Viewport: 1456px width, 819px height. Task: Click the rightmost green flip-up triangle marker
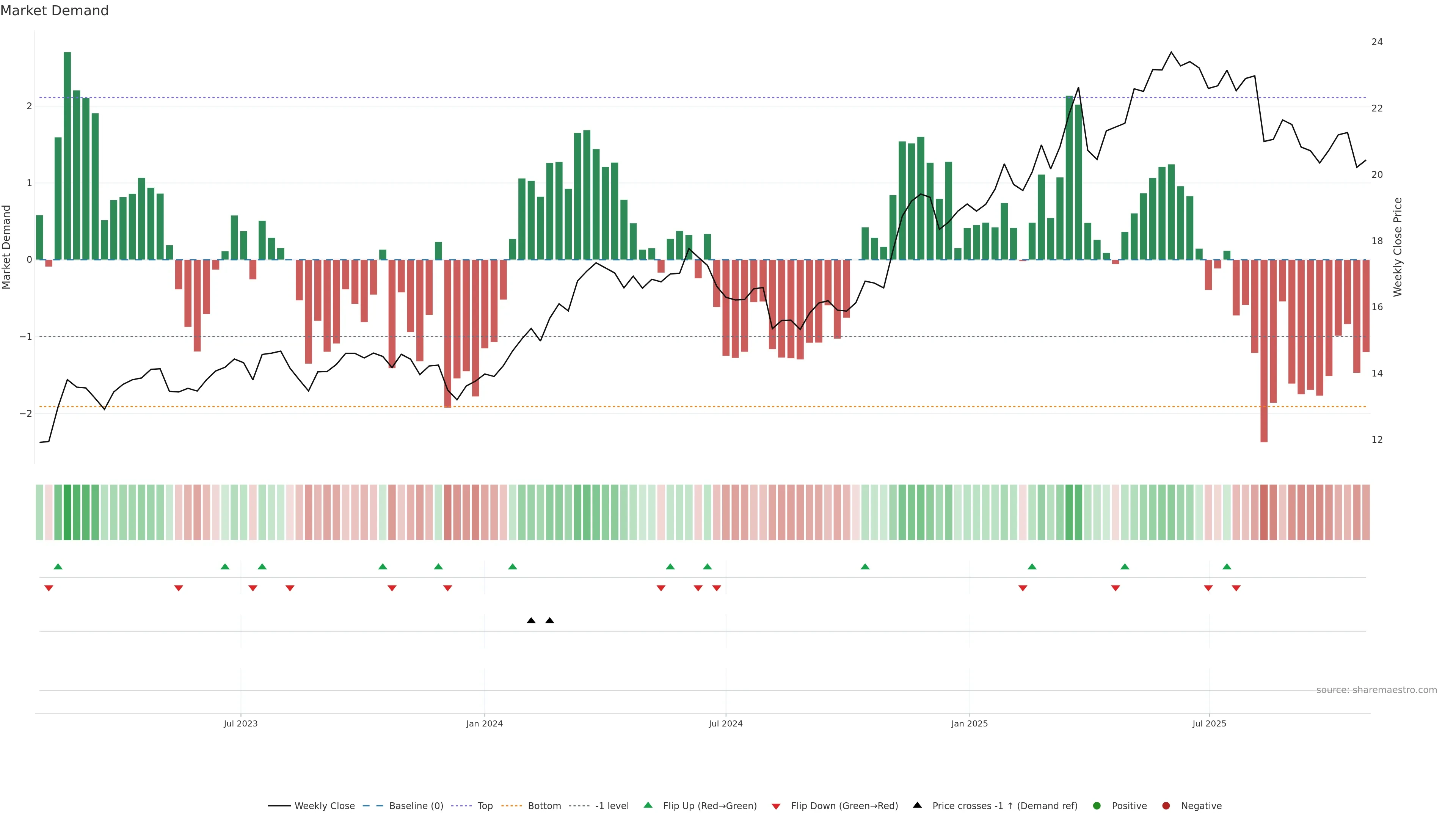(x=1227, y=566)
